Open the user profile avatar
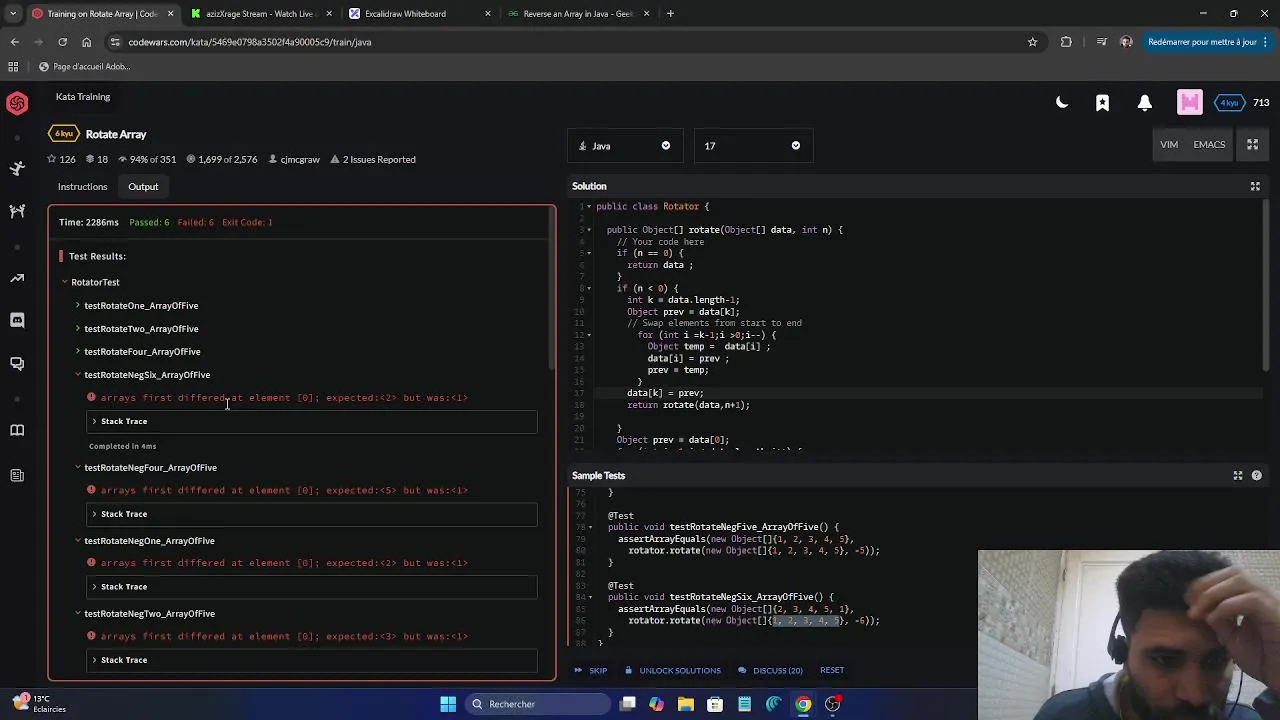 [x=1189, y=102]
